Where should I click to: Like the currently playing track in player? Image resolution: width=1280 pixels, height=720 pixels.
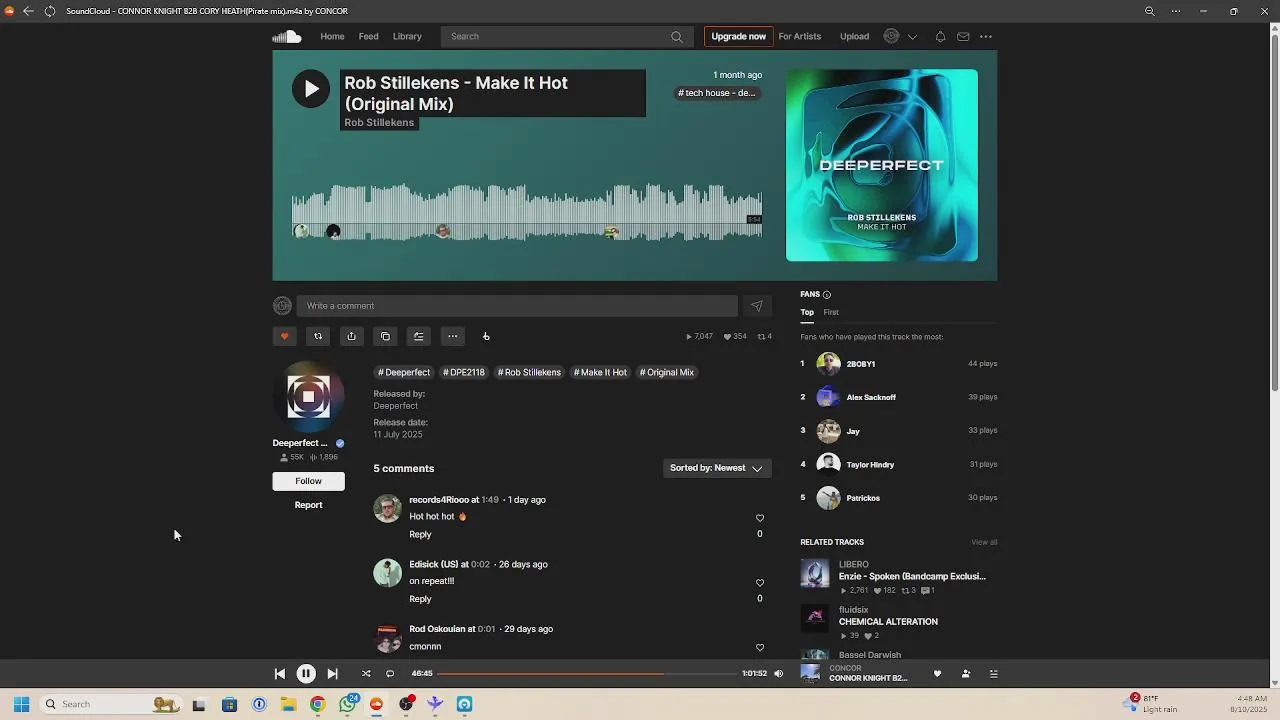tap(937, 674)
